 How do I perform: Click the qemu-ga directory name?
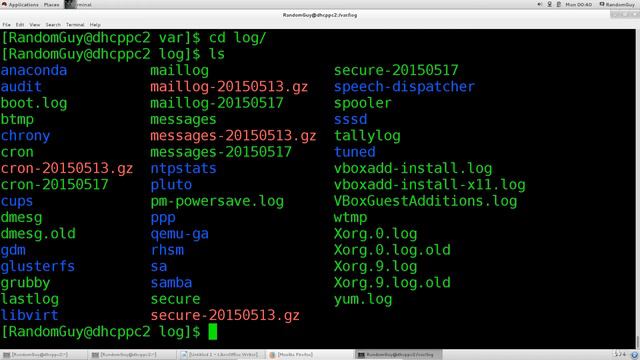179,234
